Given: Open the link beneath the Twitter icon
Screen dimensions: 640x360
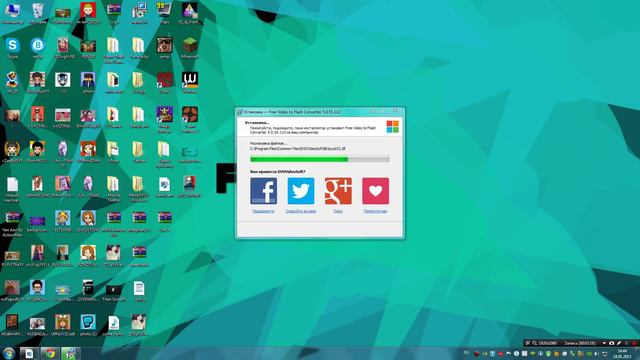Looking at the screenshot, I should coord(301,211).
